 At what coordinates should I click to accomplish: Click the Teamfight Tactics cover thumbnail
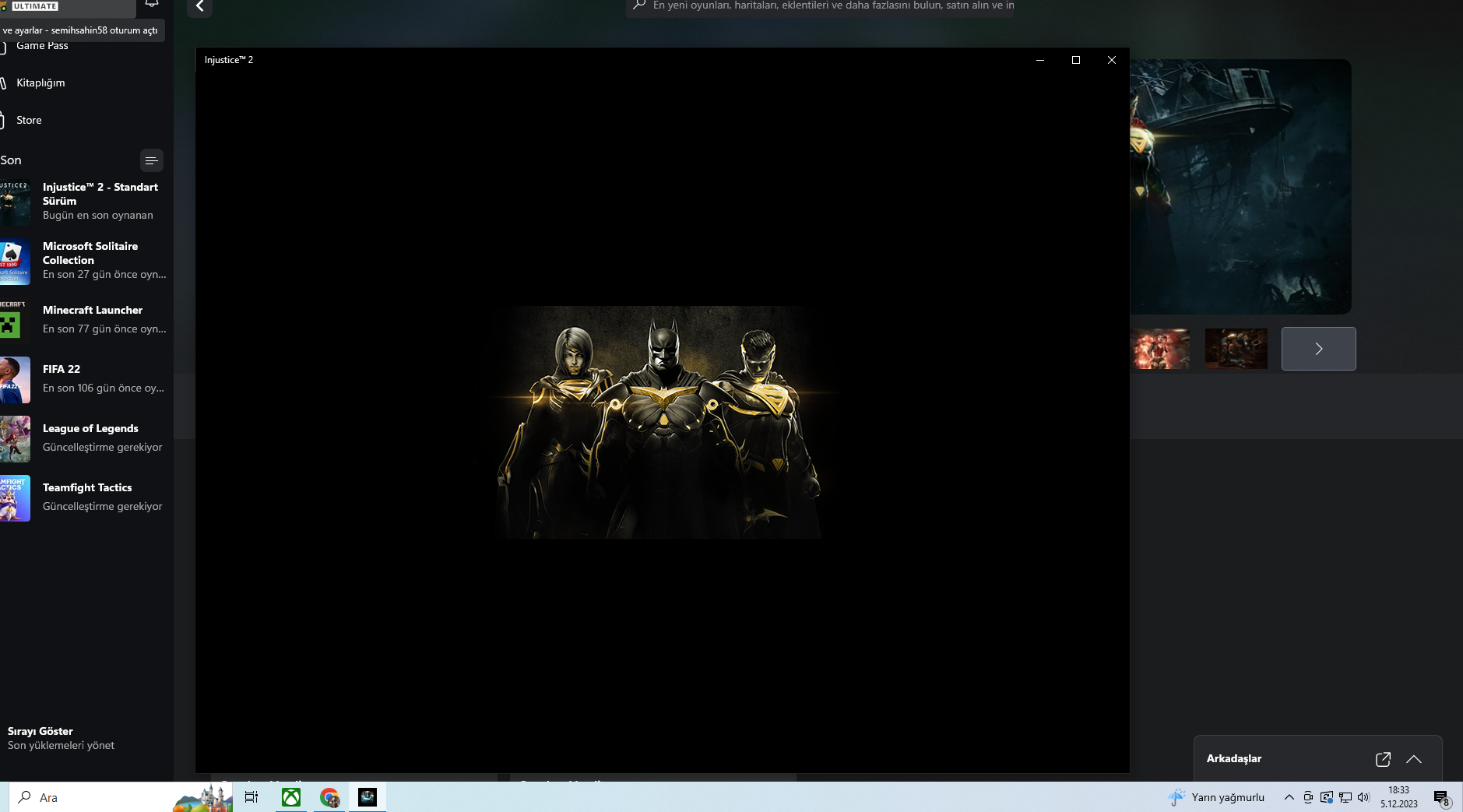click(x=15, y=498)
